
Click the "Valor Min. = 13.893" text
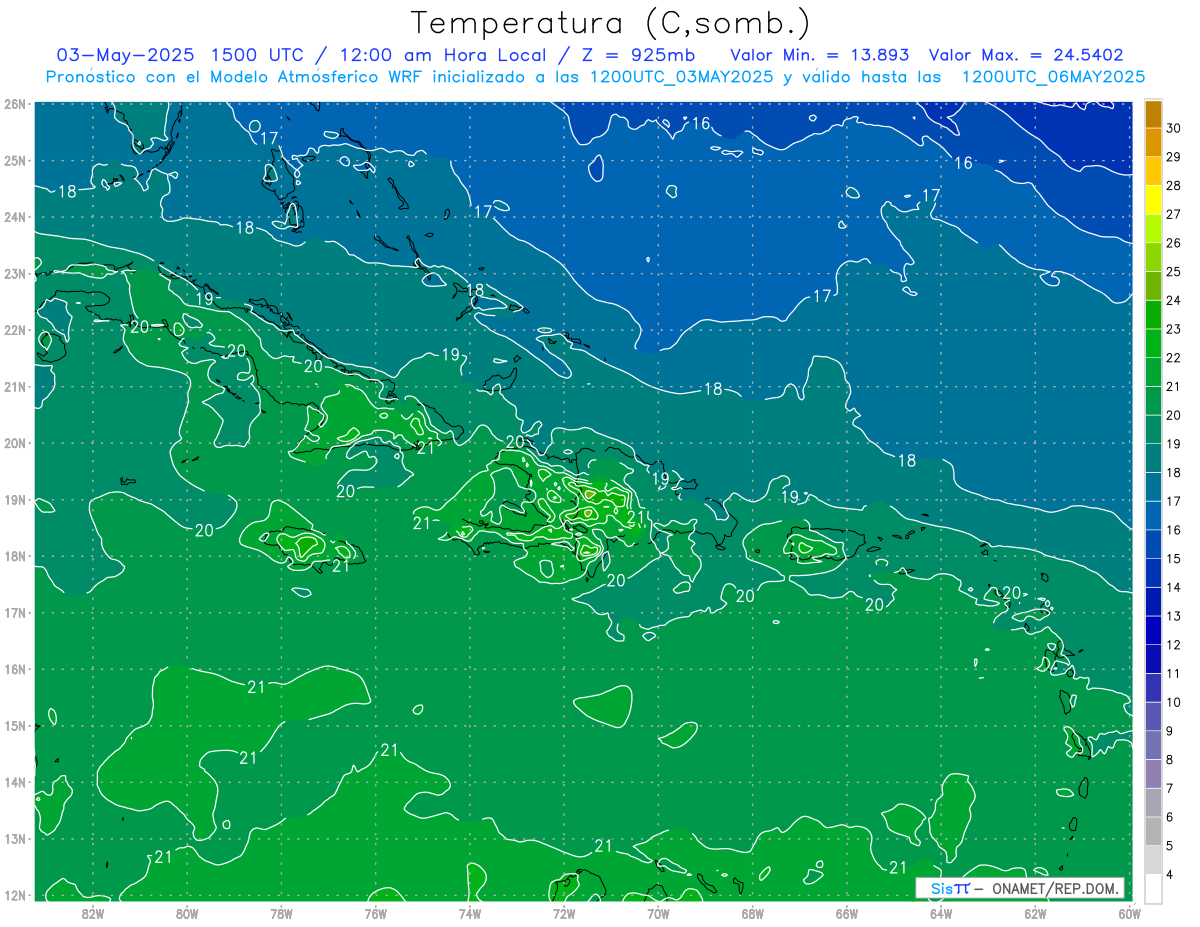[x=819, y=55]
